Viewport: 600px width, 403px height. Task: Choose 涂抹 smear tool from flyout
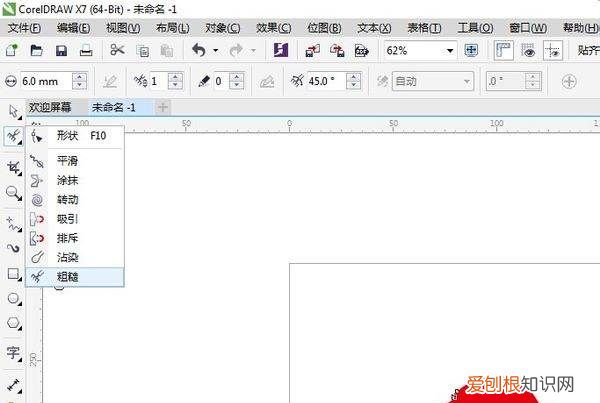tap(75, 180)
